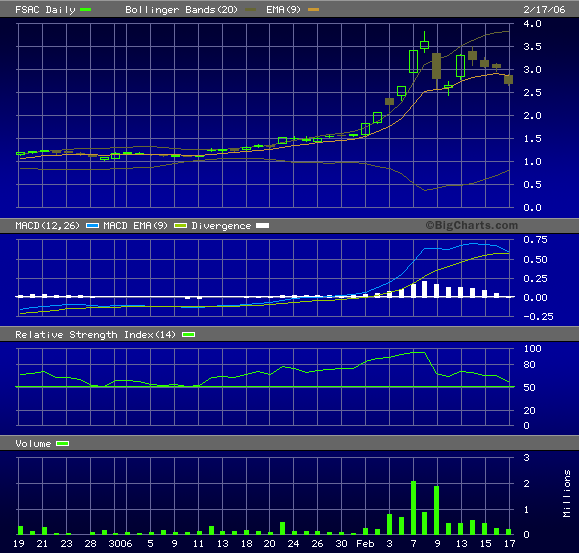Viewport: 579px width, 553px height.
Task: Click the '2.5' price axis value
Action: [x=532, y=93]
